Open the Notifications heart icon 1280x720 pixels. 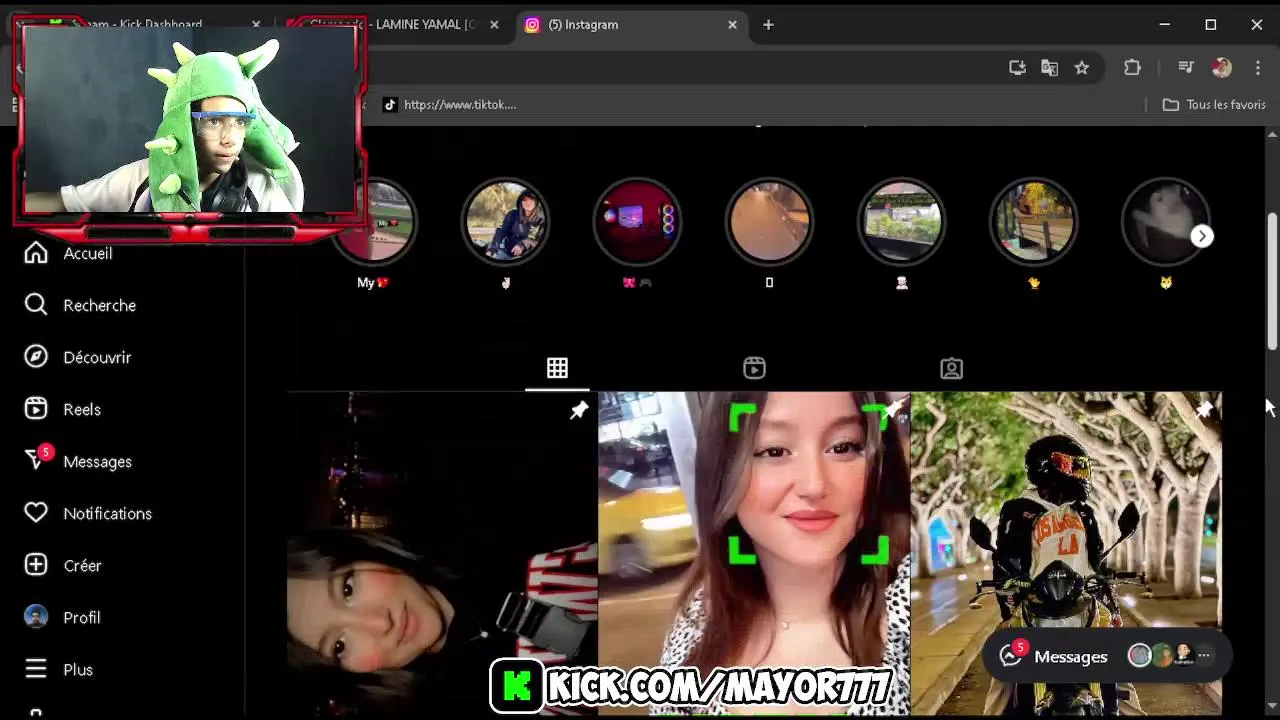point(36,513)
